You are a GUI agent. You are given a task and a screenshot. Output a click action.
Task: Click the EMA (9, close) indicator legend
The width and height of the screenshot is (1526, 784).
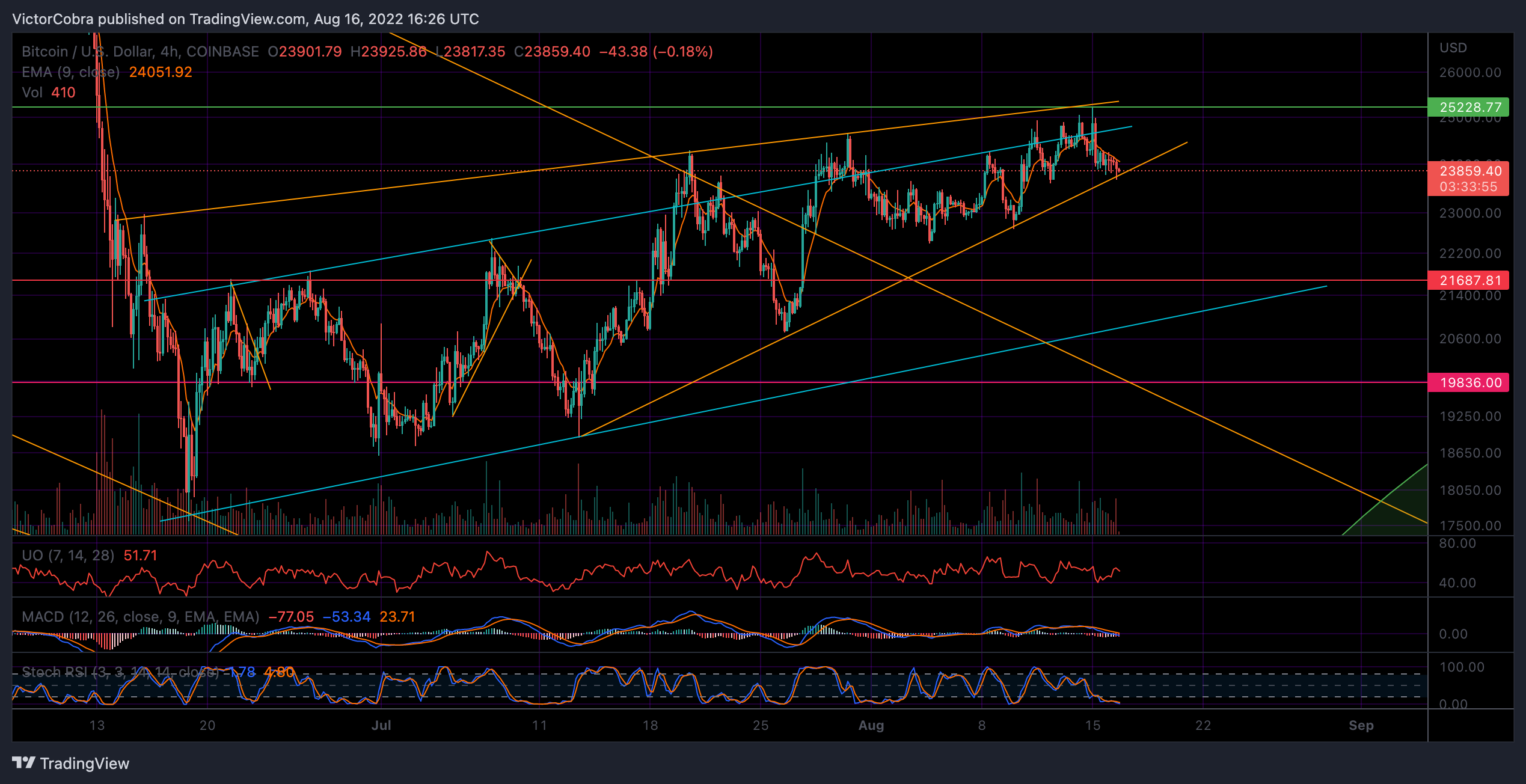tap(71, 72)
